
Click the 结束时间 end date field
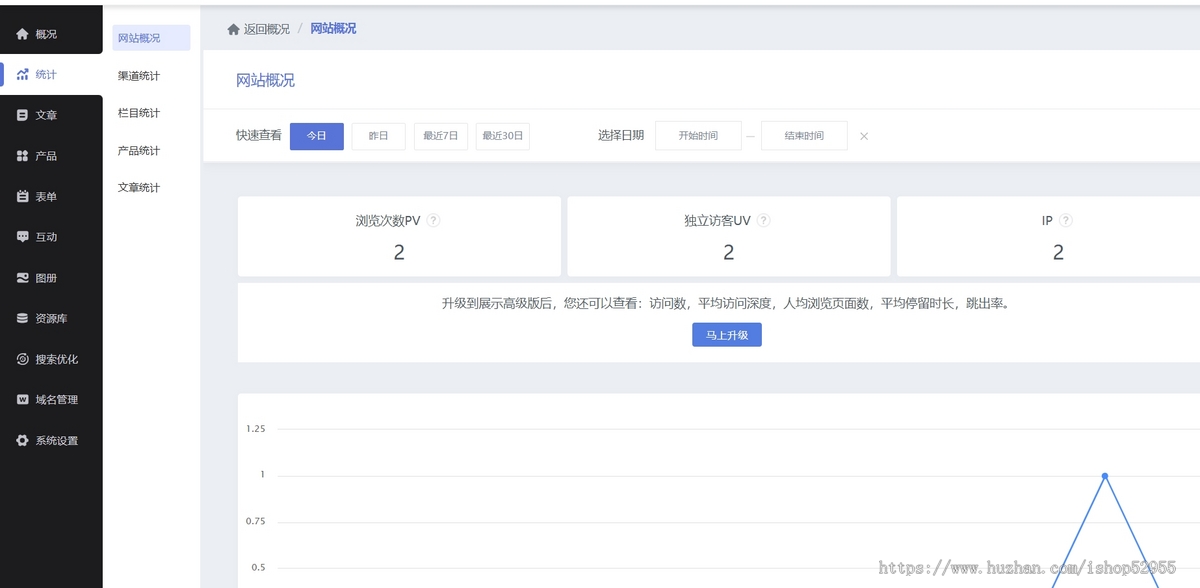(804, 136)
